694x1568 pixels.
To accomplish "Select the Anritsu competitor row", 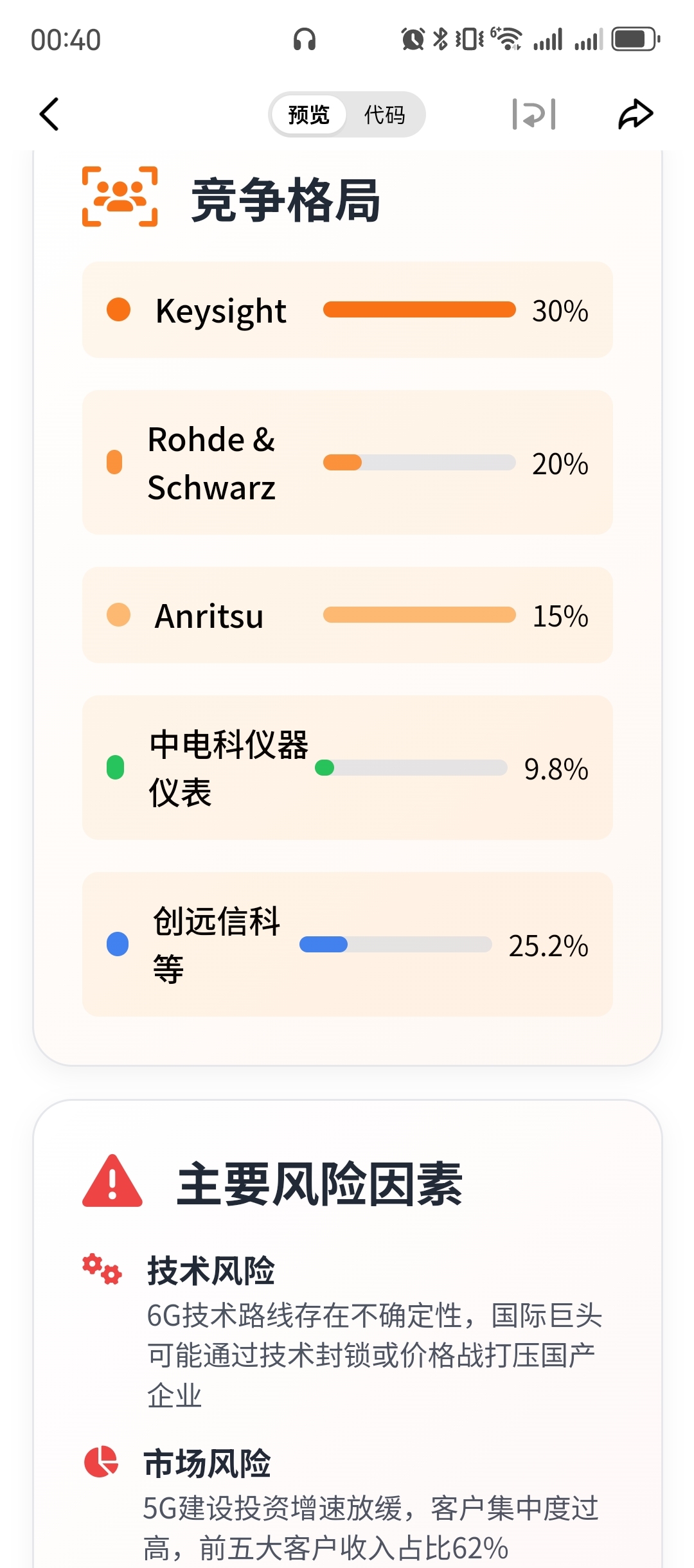I will pyautogui.click(x=347, y=615).
